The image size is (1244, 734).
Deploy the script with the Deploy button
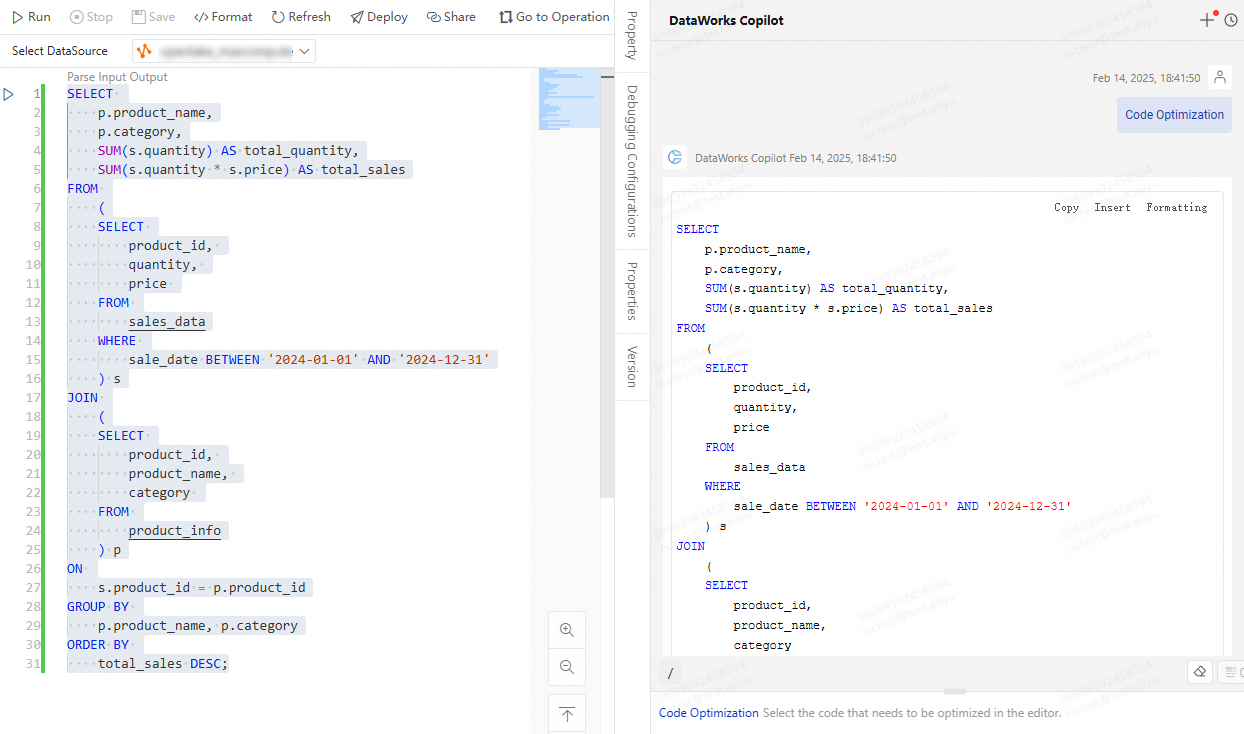(379, 17)
